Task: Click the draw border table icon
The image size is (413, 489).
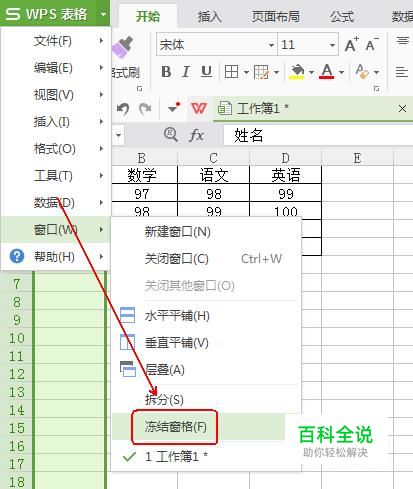Action: [x=261, y=72]
